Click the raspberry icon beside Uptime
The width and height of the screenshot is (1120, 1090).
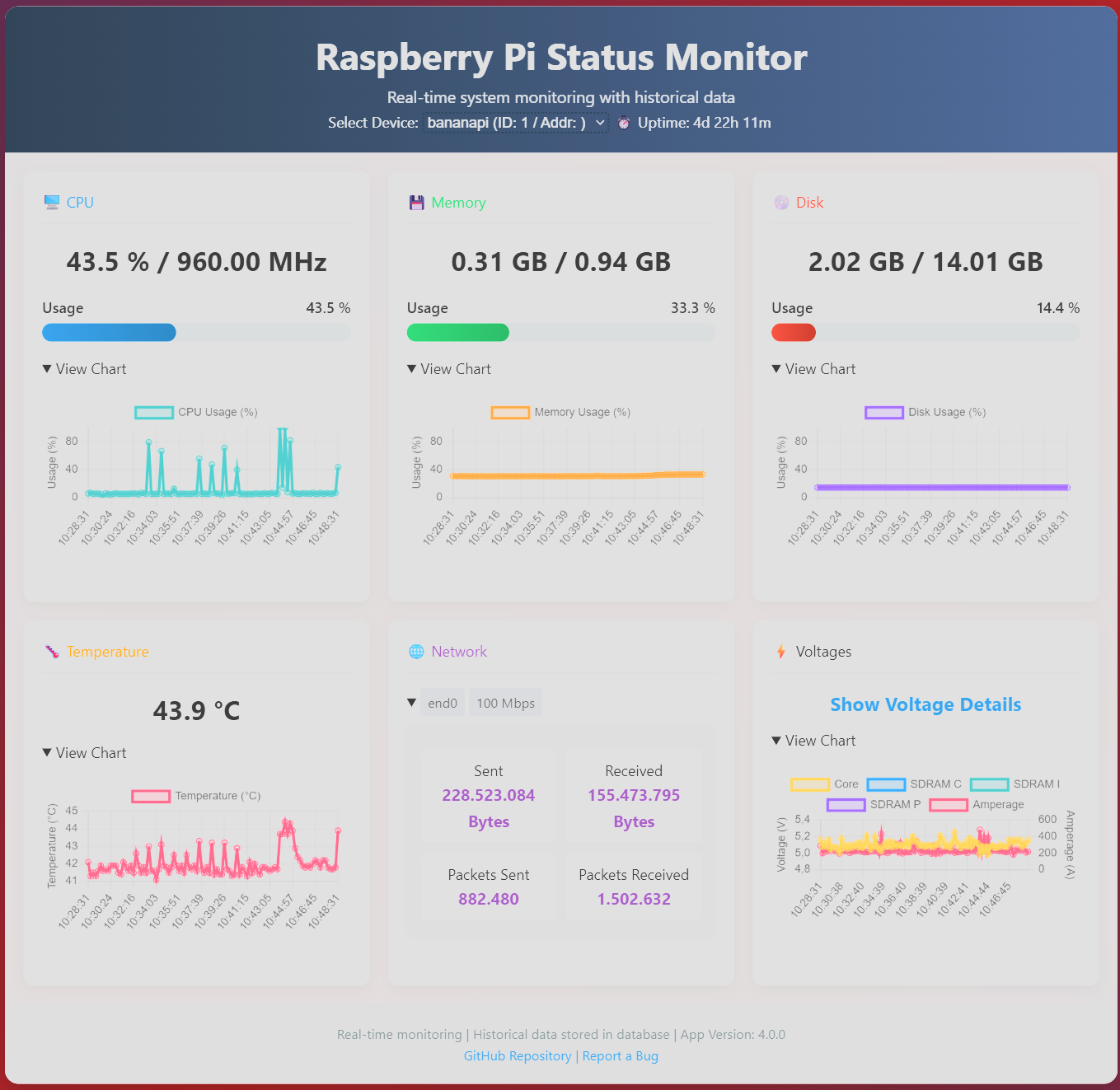624,122
